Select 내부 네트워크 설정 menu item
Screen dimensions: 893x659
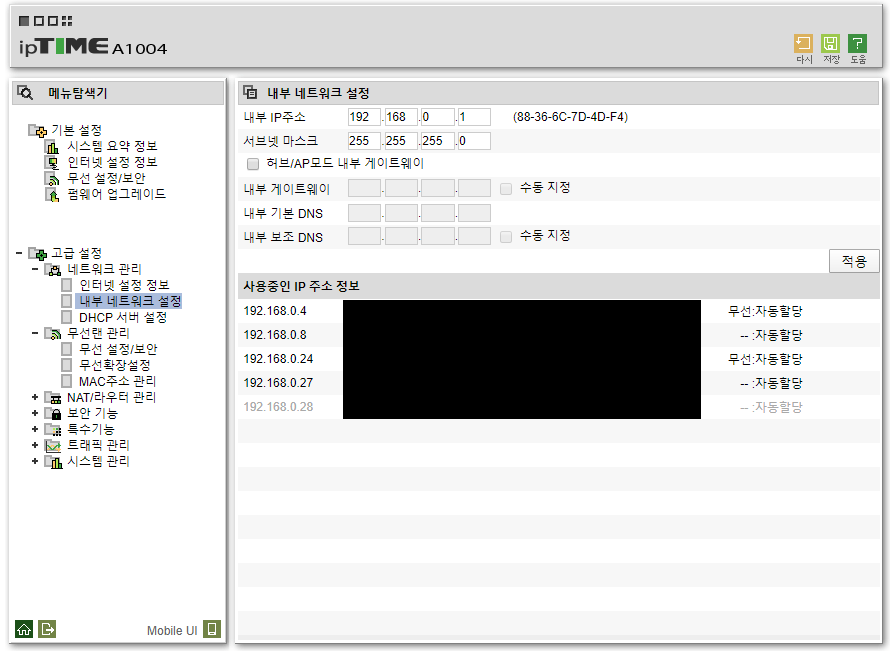point(130,301)
